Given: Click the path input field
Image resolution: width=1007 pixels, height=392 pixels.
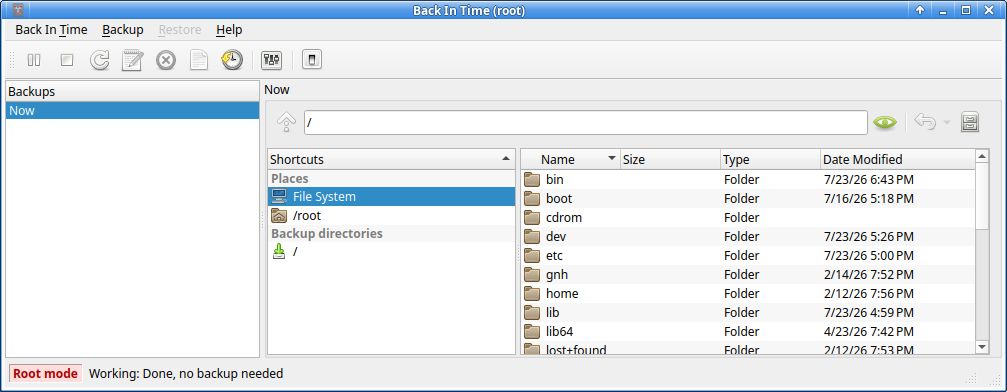Looking at the screenshot, I should pyautogui.click(x=586, y=123).
